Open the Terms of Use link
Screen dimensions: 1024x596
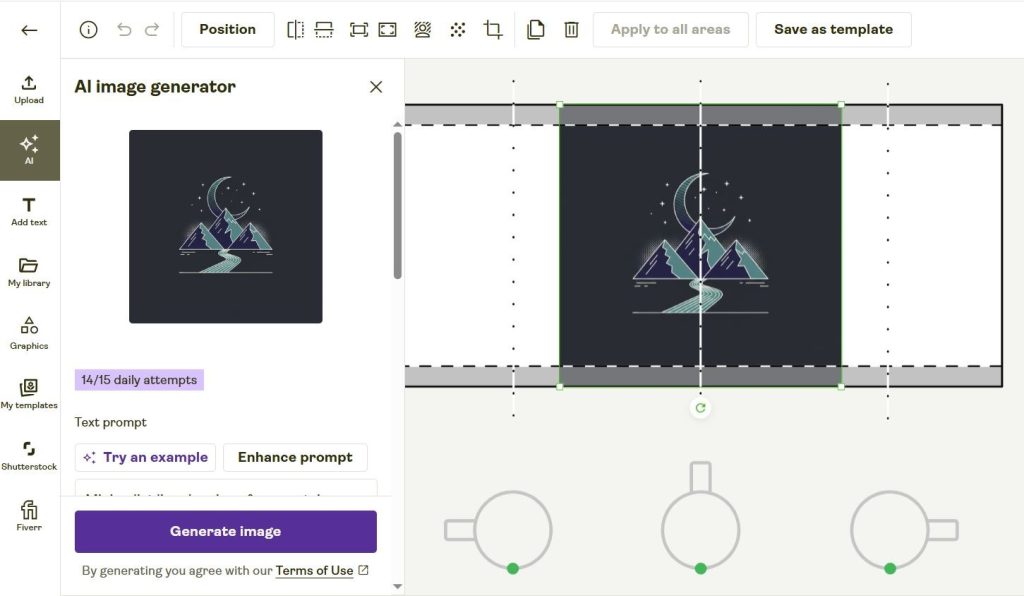coord(314,570)
